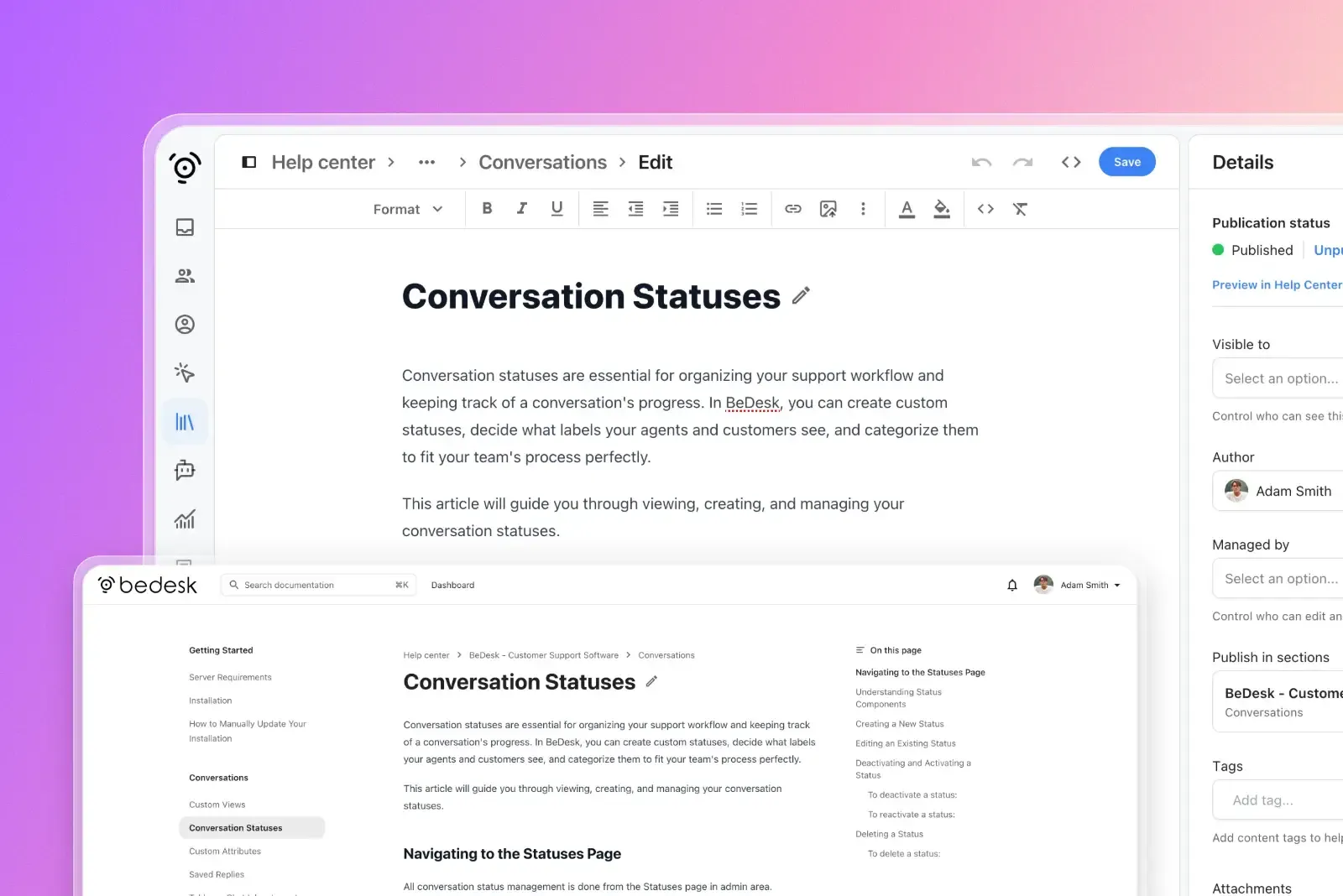Image resolution: width=1343 pixels, height=896 pixels.
Task: Select the bulleted list icon
Action: [x=714, y=209]
